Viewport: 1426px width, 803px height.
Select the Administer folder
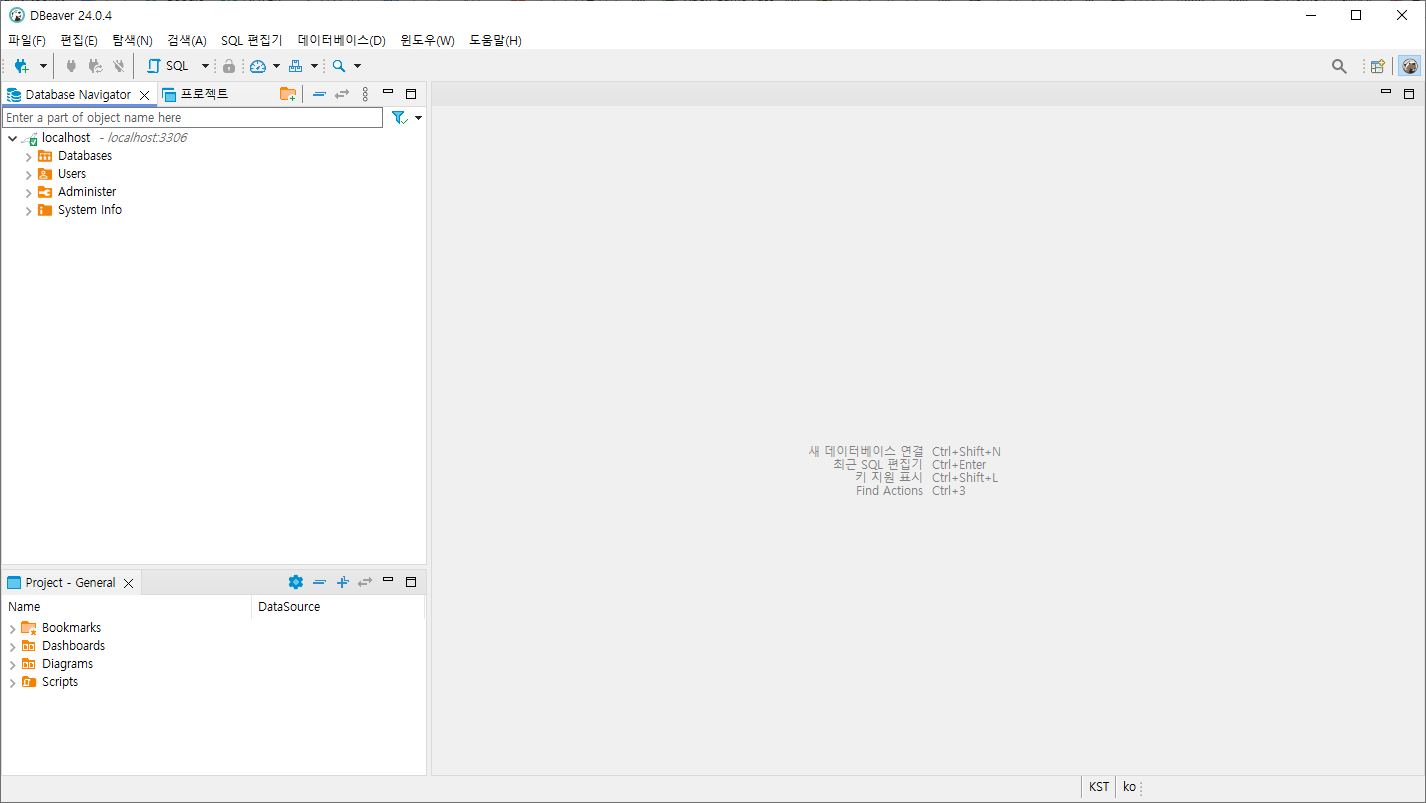coord(87,192)
